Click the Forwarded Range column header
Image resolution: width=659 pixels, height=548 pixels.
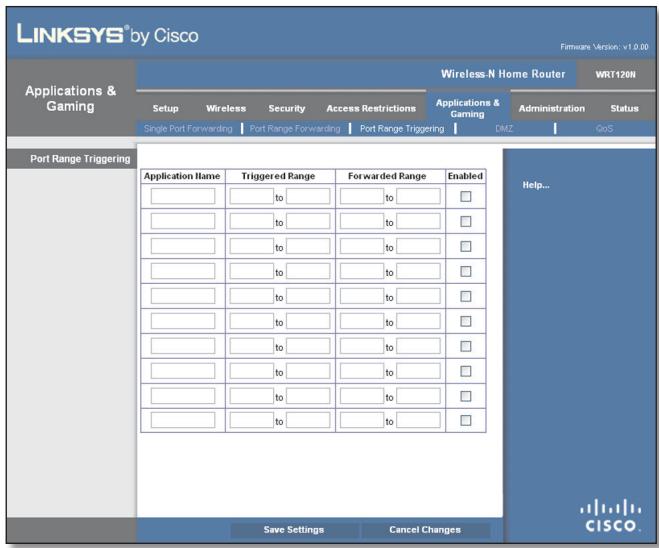(387, 176)
